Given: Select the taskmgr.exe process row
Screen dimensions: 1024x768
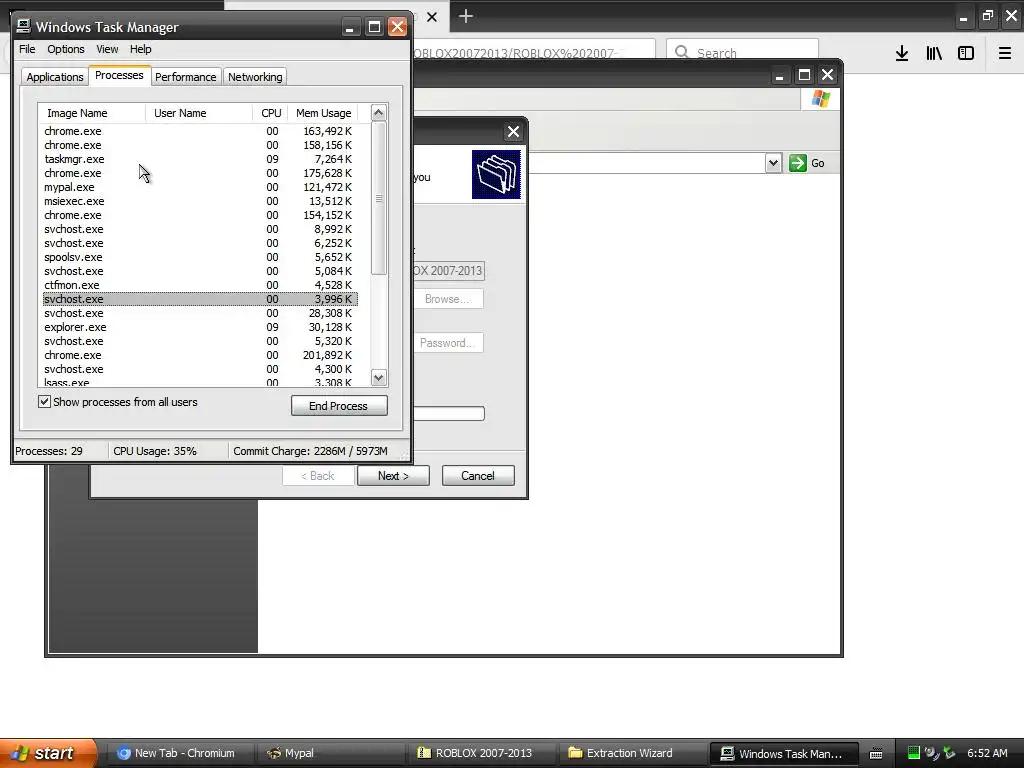Looking at the screenshot, I should (200, 159).
